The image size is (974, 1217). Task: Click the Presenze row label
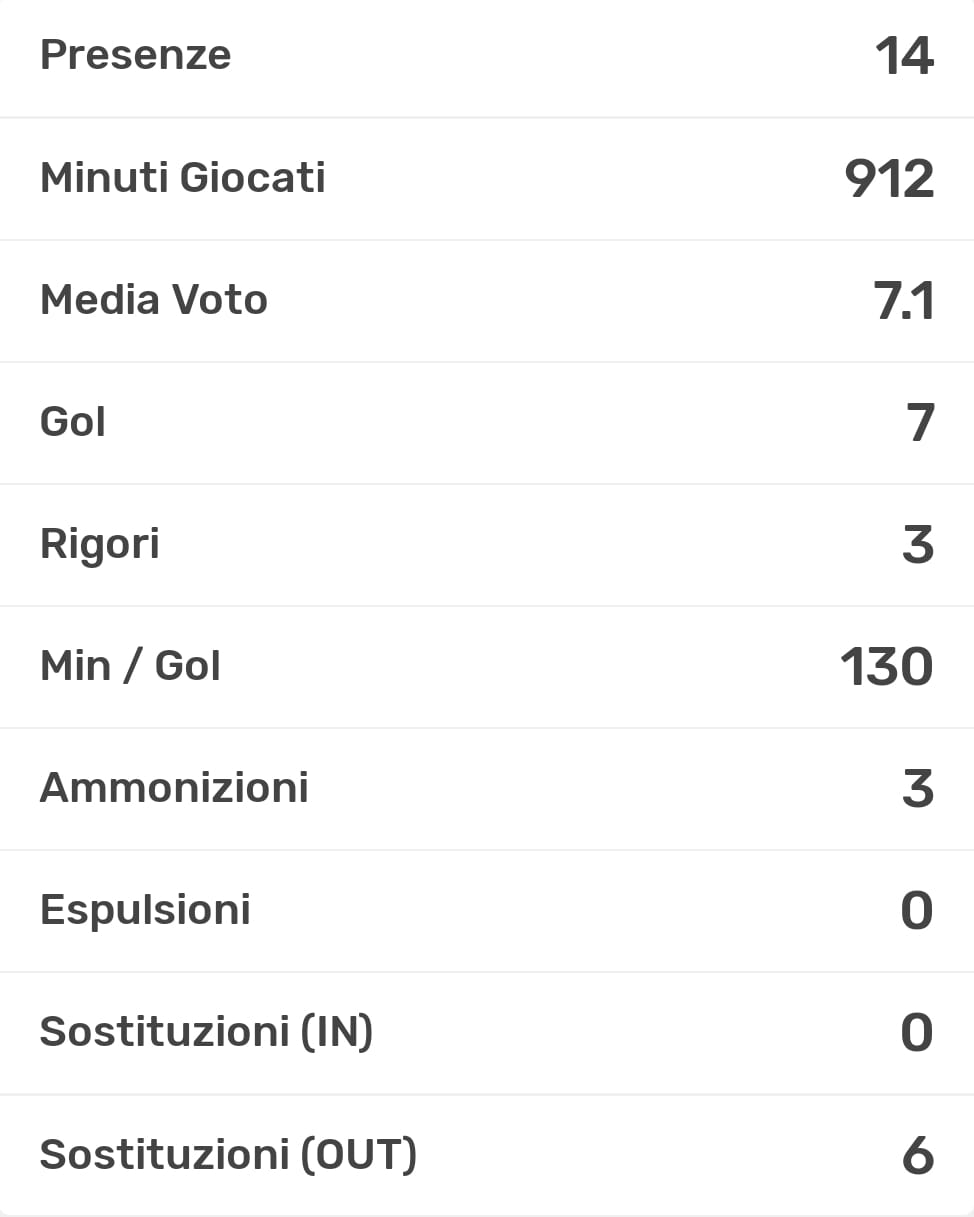(x=135, y=55)
